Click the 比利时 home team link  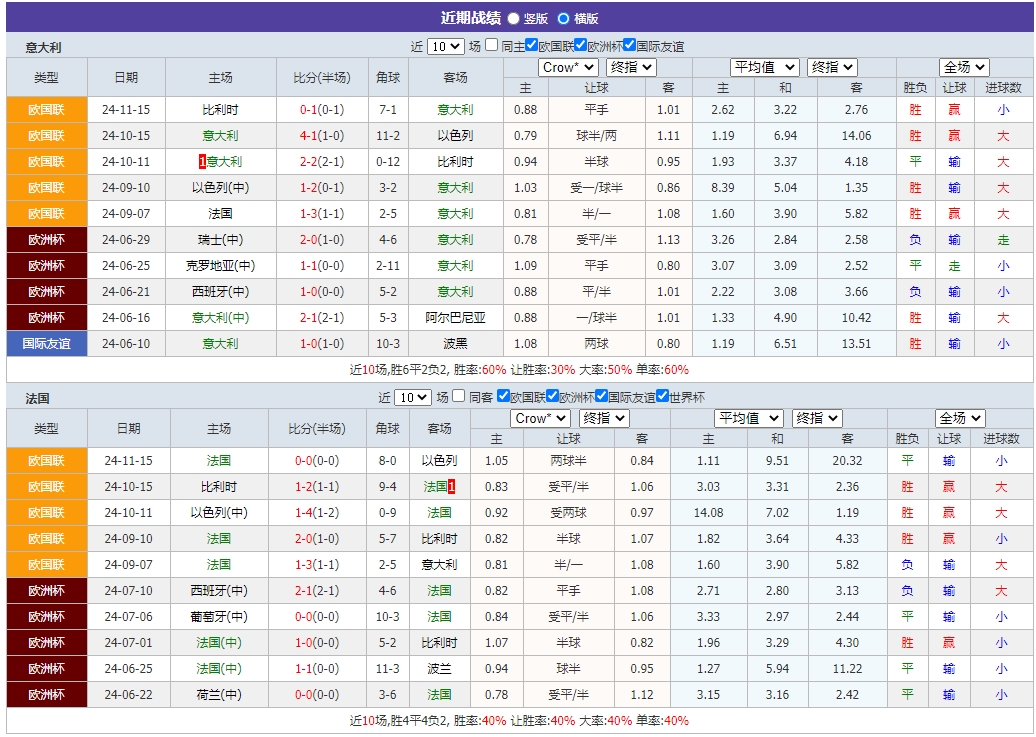[217, 110]
